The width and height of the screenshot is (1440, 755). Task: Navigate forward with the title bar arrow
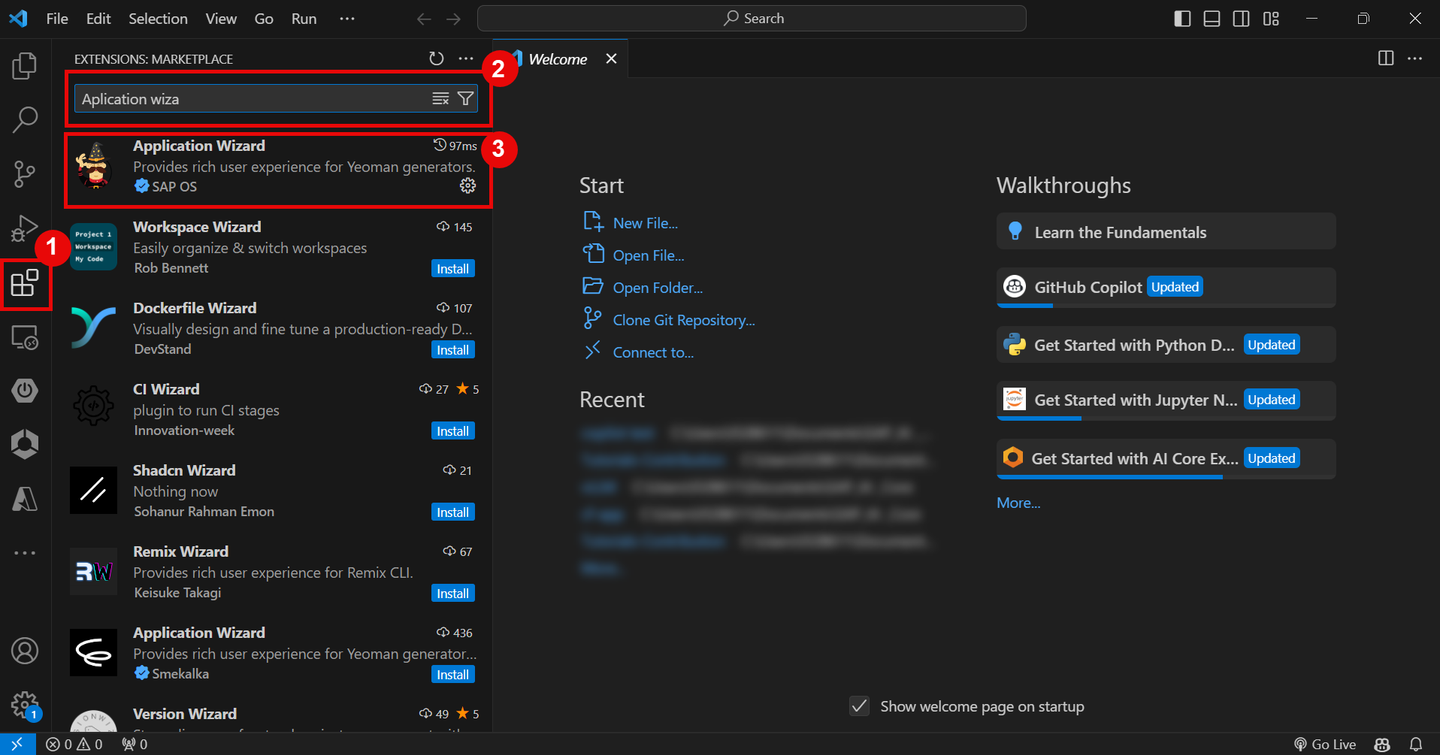(454, 18)
